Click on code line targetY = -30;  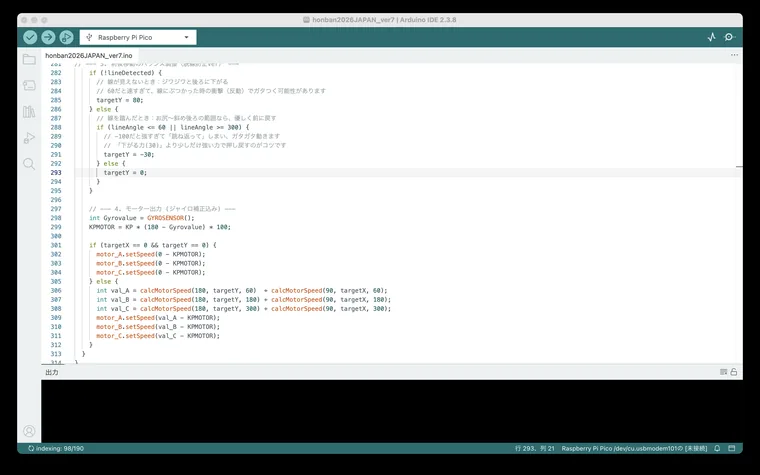click(129, 155)
